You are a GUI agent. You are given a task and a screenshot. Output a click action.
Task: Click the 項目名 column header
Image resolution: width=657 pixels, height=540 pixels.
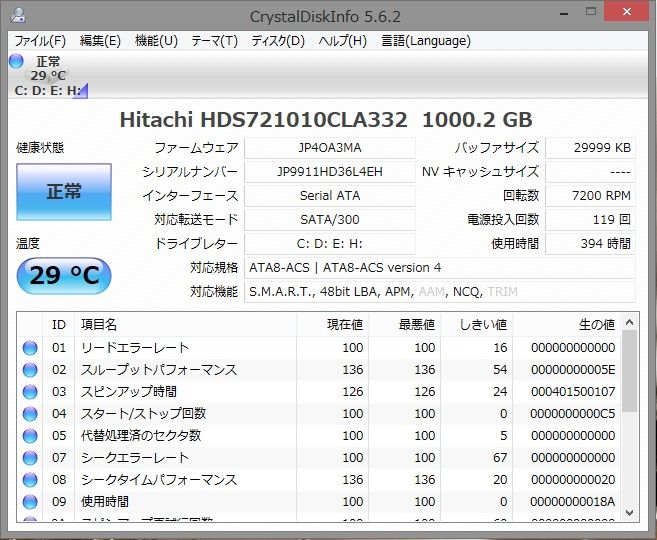click(186, 324)
